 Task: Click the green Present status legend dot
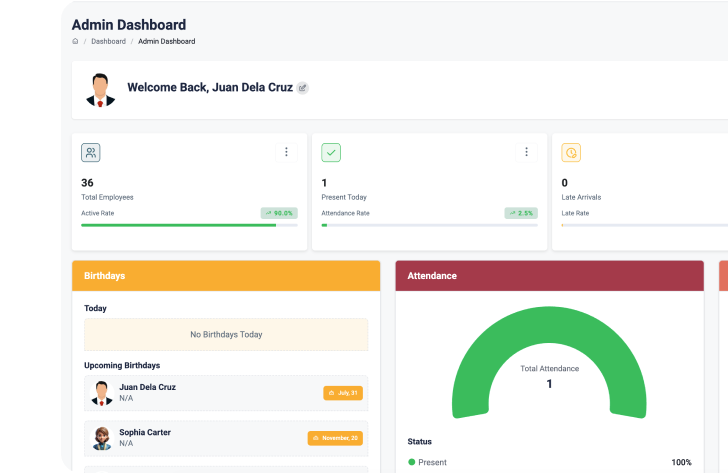point(411,462)
